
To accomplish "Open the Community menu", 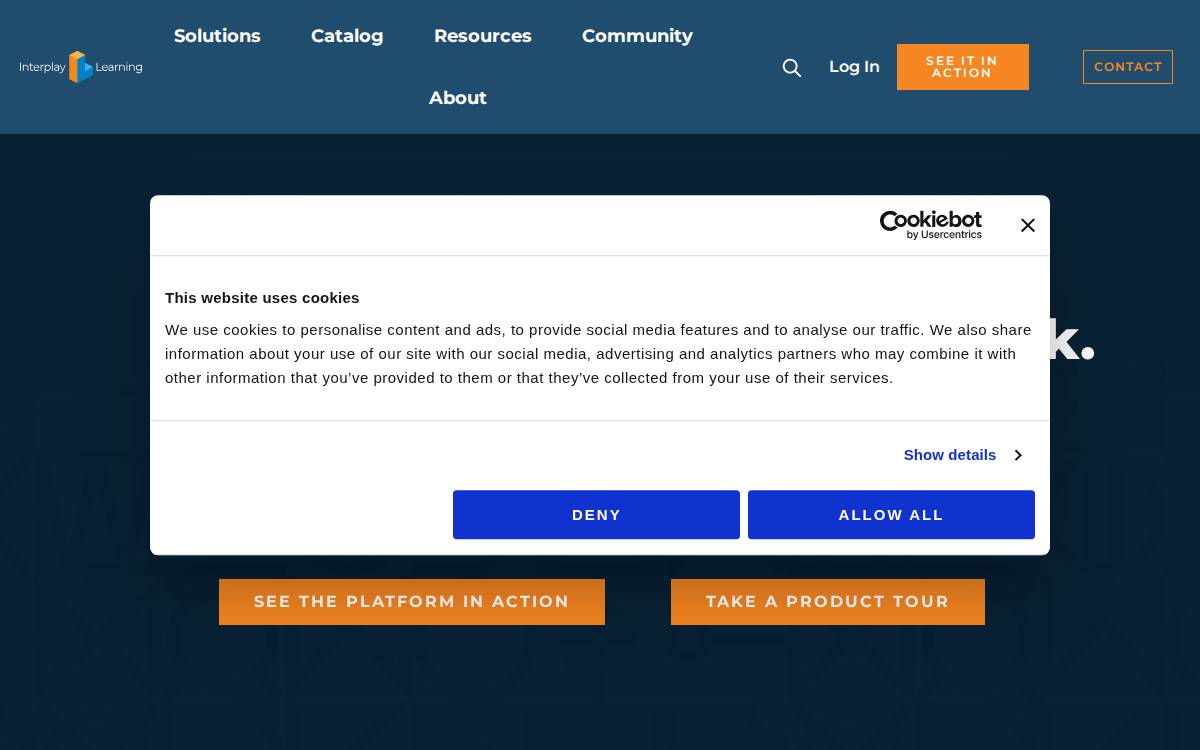I will click(637, 36).
